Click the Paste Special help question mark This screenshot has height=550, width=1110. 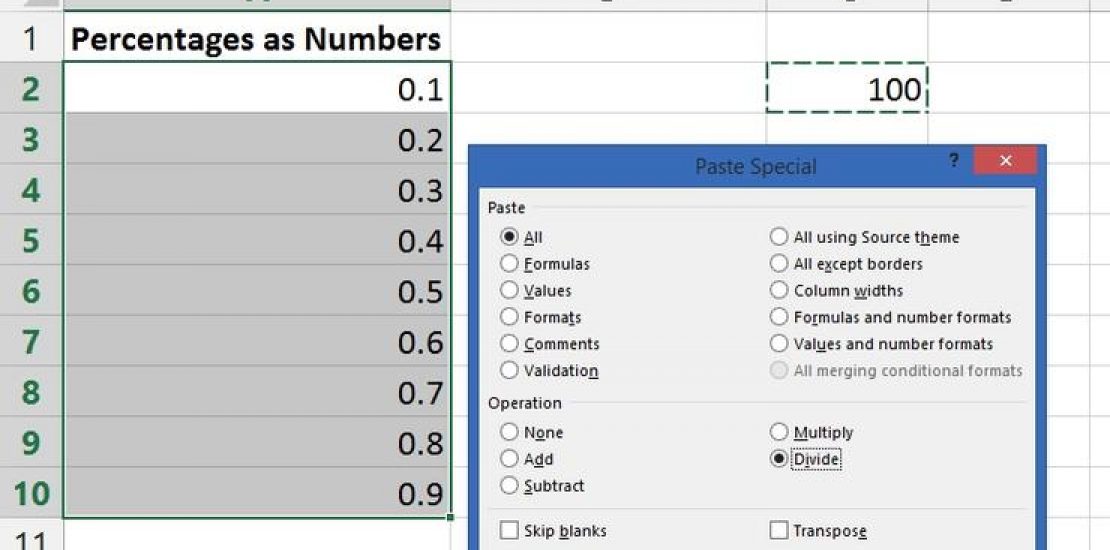click(x=954, y=161)
